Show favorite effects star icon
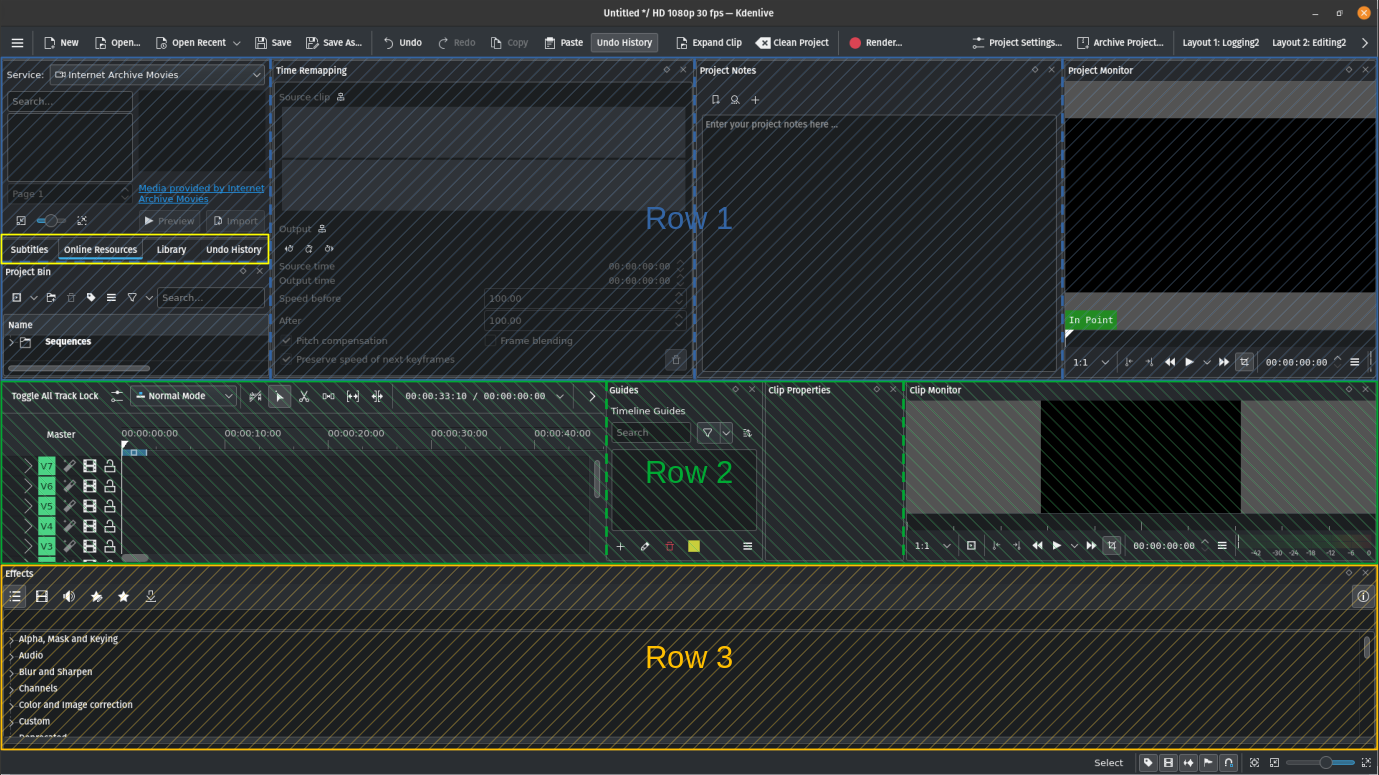This screenshot has height=775, width=1379. pyautogui.click(x=123, y=596)
